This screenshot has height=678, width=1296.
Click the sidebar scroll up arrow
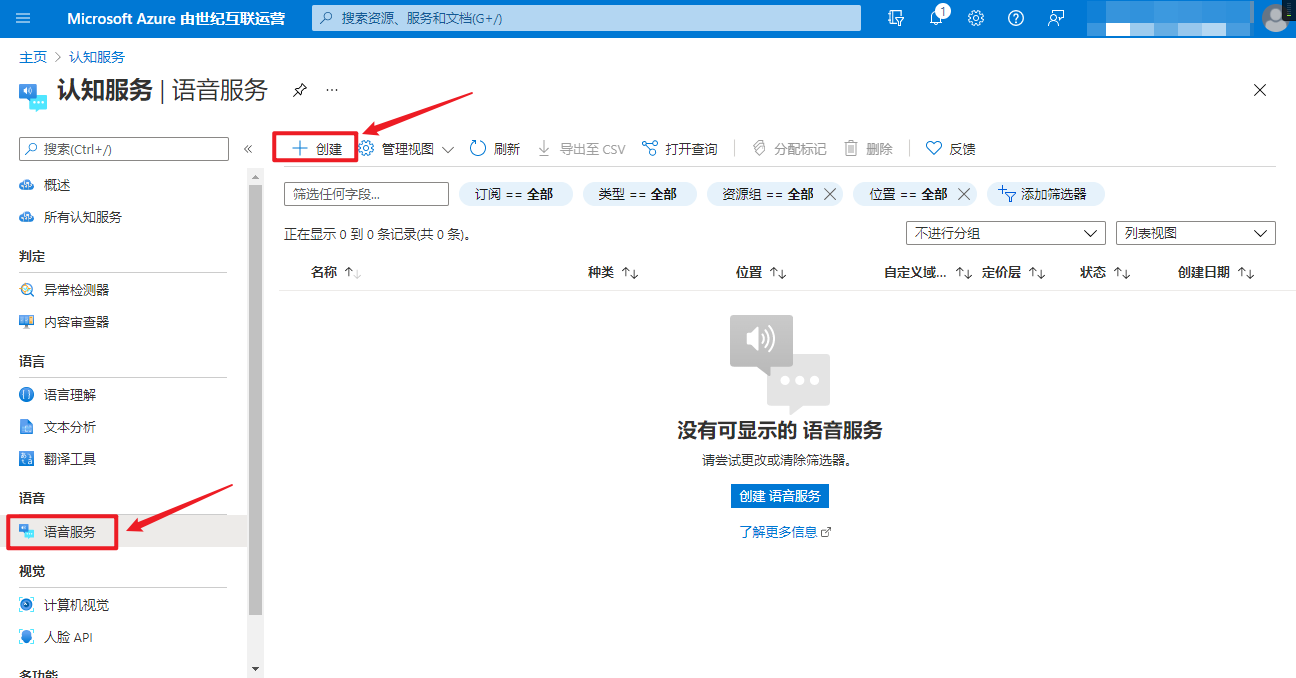coord(255,176)
